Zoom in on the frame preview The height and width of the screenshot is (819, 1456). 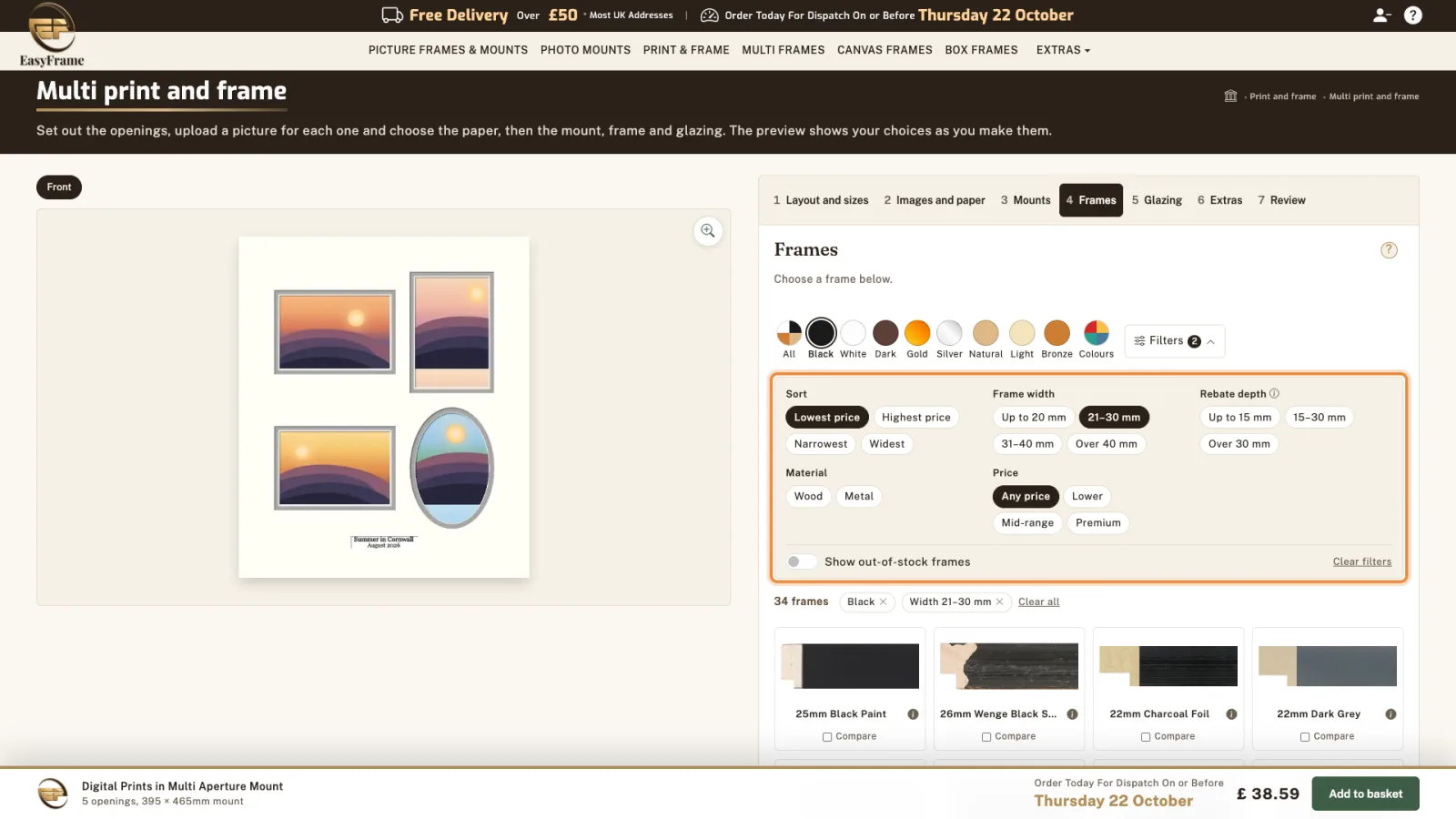coord(708,231)
